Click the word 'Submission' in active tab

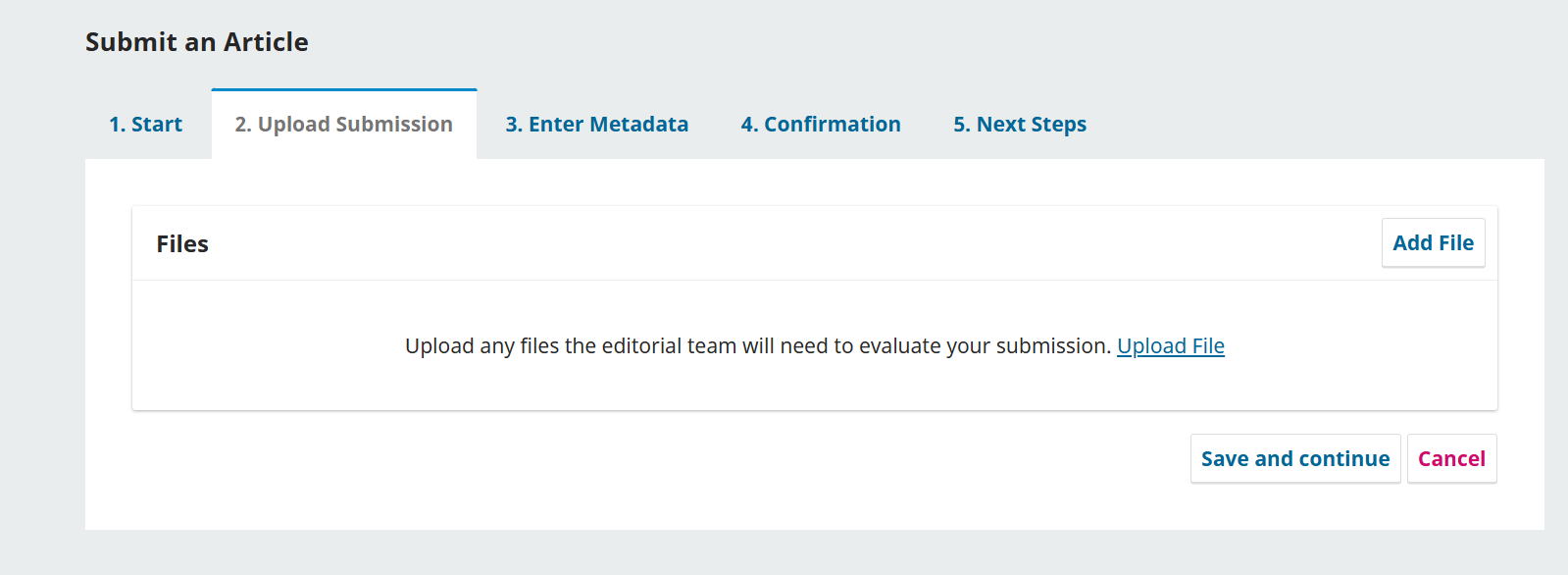(394, 125)
